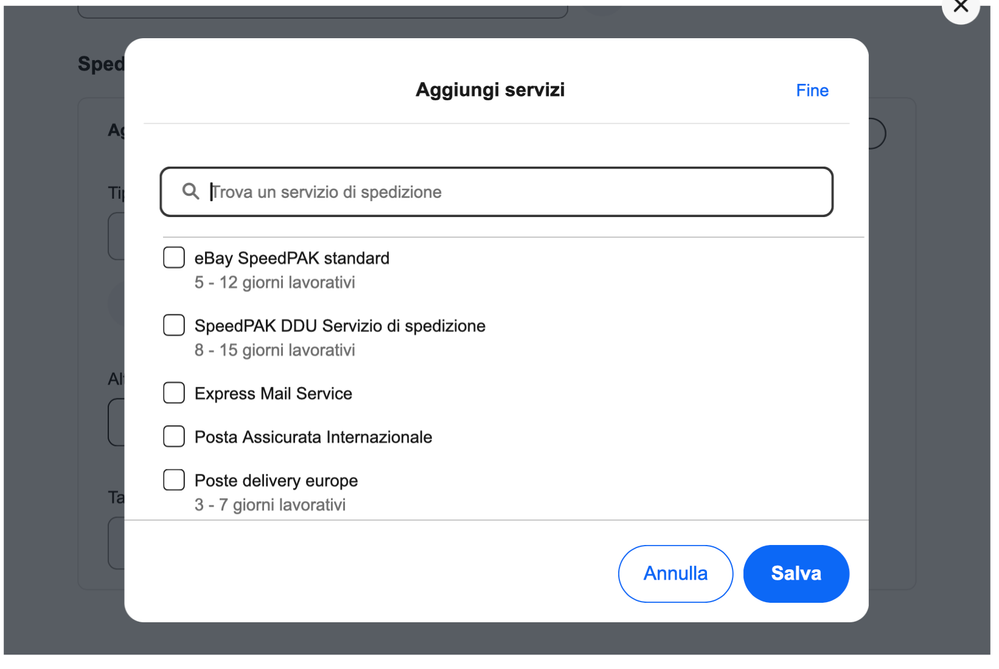Viewport: 999px width, 669px height.
Task: Close the dialog with the X icon
Action: [960, 8]
